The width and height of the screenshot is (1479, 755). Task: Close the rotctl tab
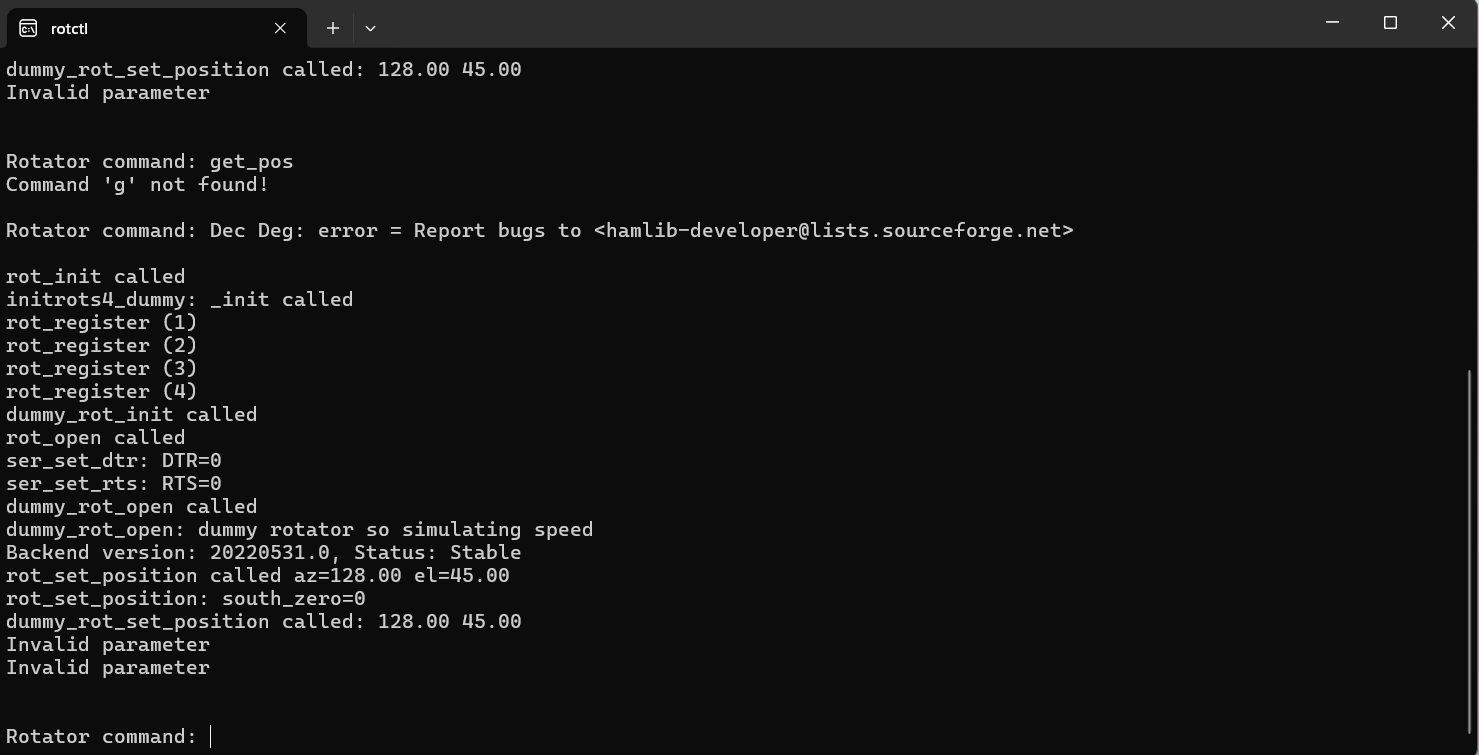coord(280,28)
